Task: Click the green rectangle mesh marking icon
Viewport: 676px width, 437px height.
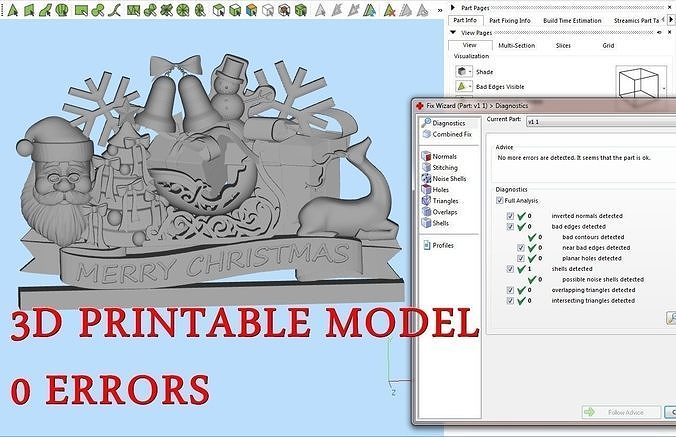Action: click(x=133, y=9)
